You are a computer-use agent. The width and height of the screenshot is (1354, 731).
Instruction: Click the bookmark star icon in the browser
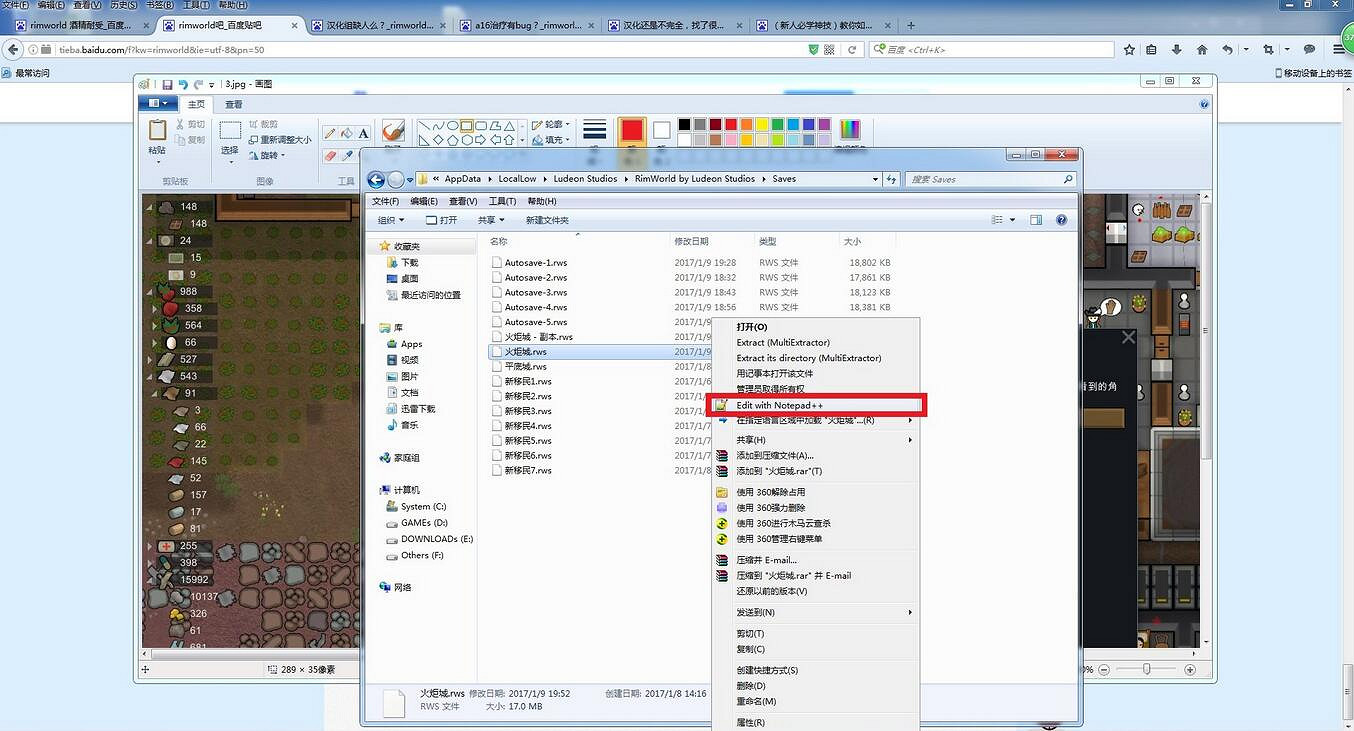(x=1129, y=49)
